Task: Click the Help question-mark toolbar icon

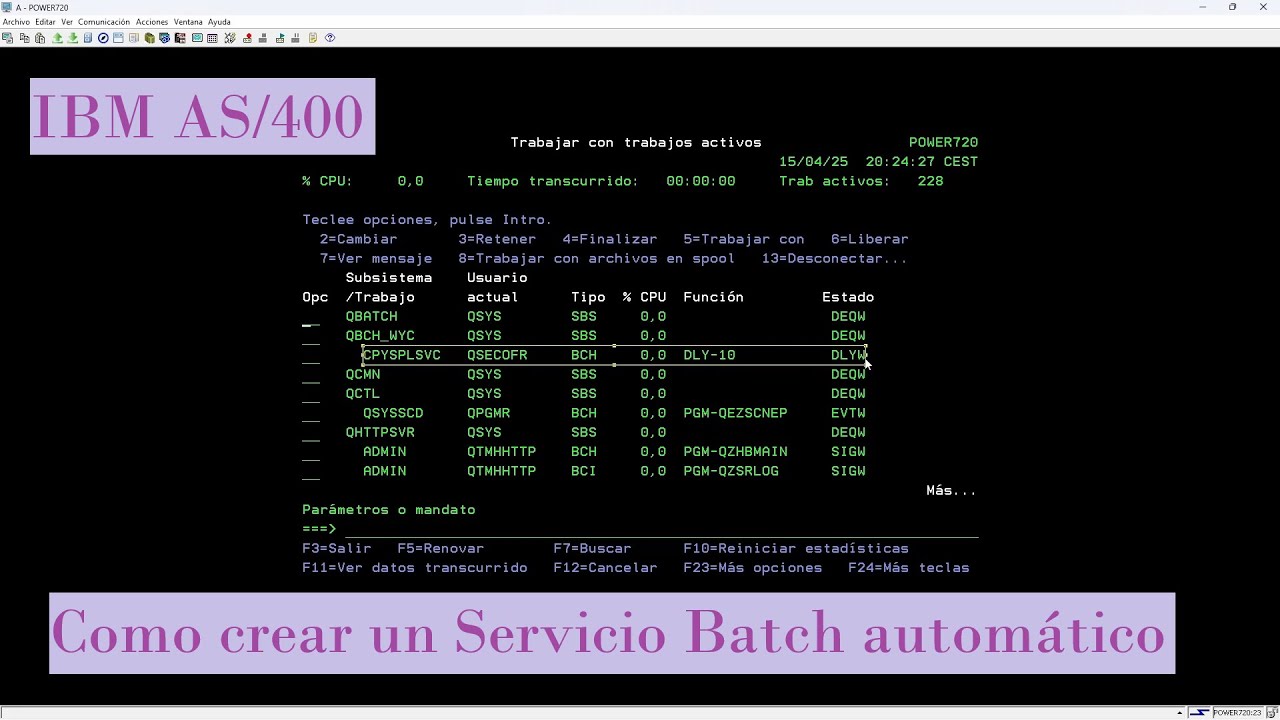Action: 330,38
